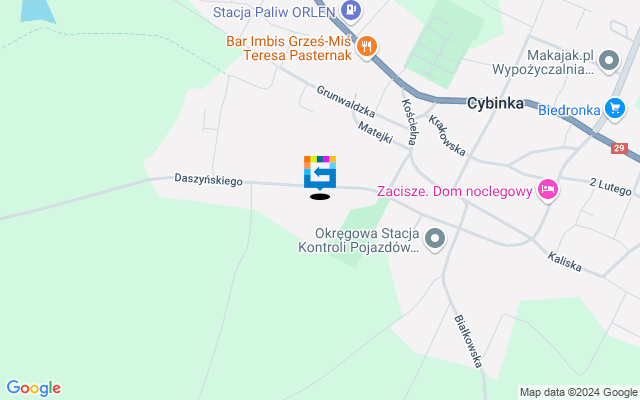Open the Google logo link
Screen dimensions: 640x400
(34, 388)
